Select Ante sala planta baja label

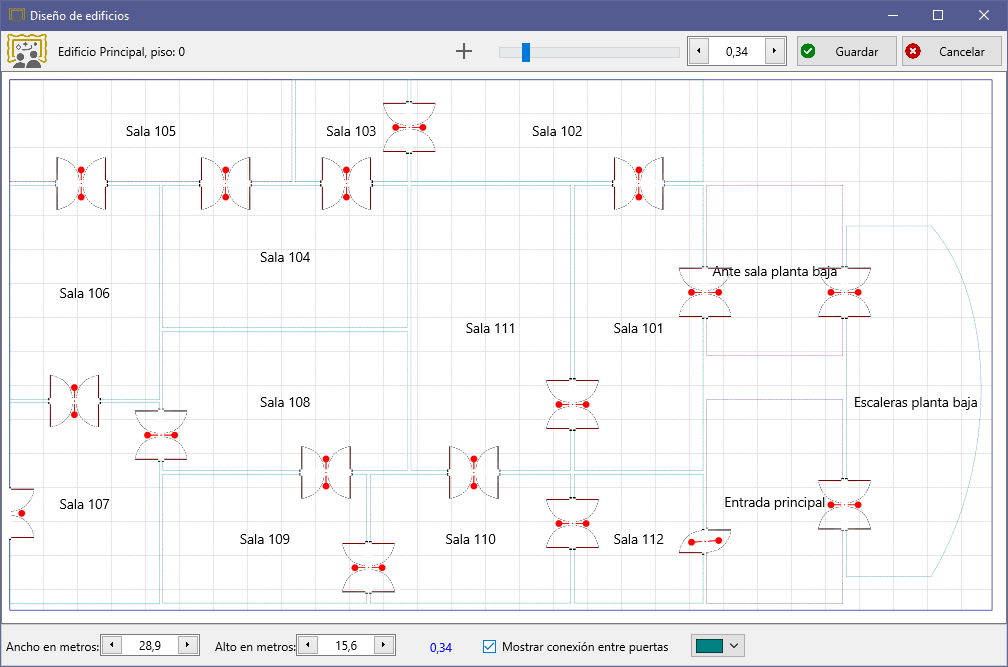[x=774, y=271]
